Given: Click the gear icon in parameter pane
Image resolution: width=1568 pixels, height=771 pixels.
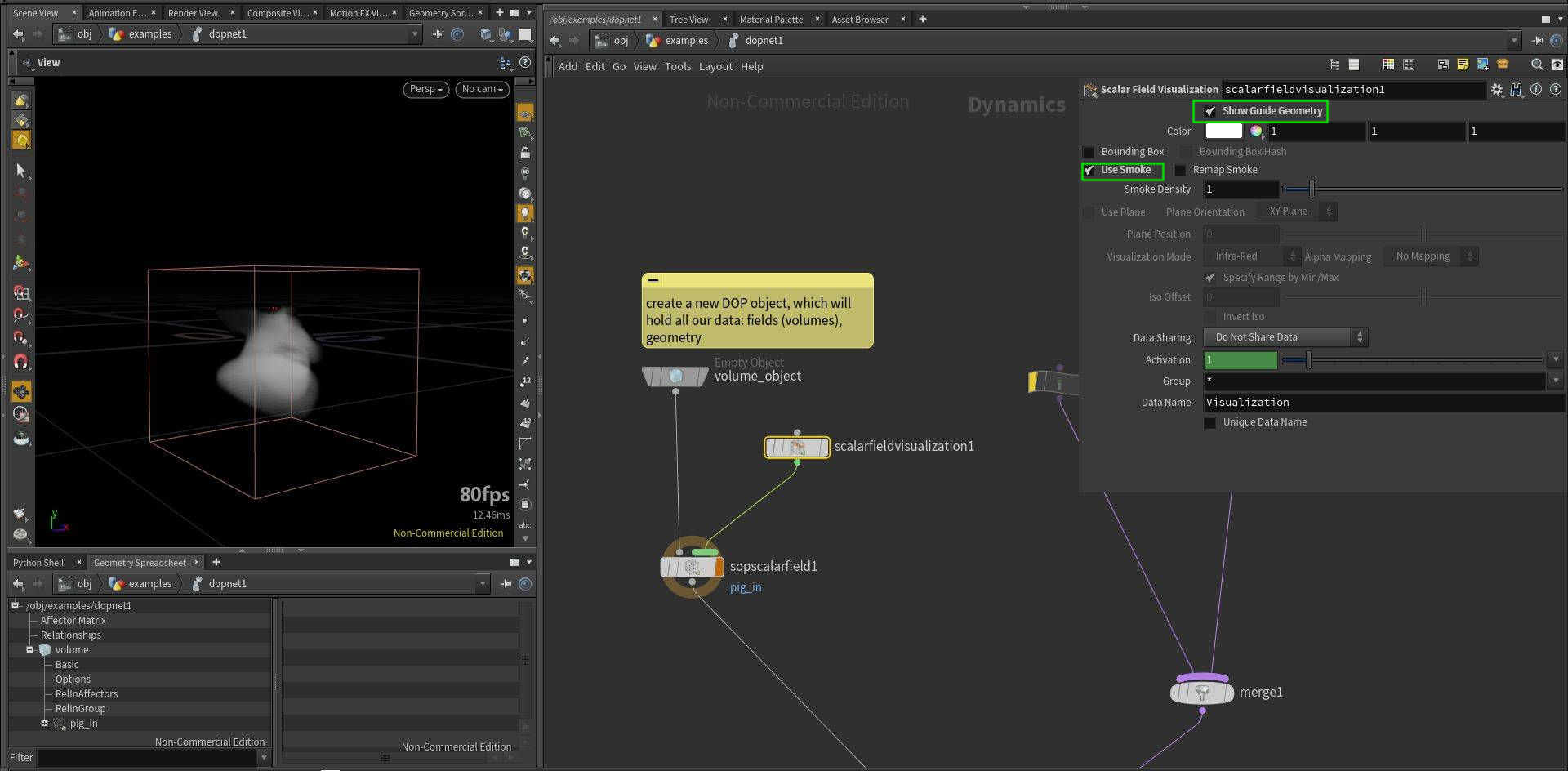Looking at the screenshot, I should 1496,90.
